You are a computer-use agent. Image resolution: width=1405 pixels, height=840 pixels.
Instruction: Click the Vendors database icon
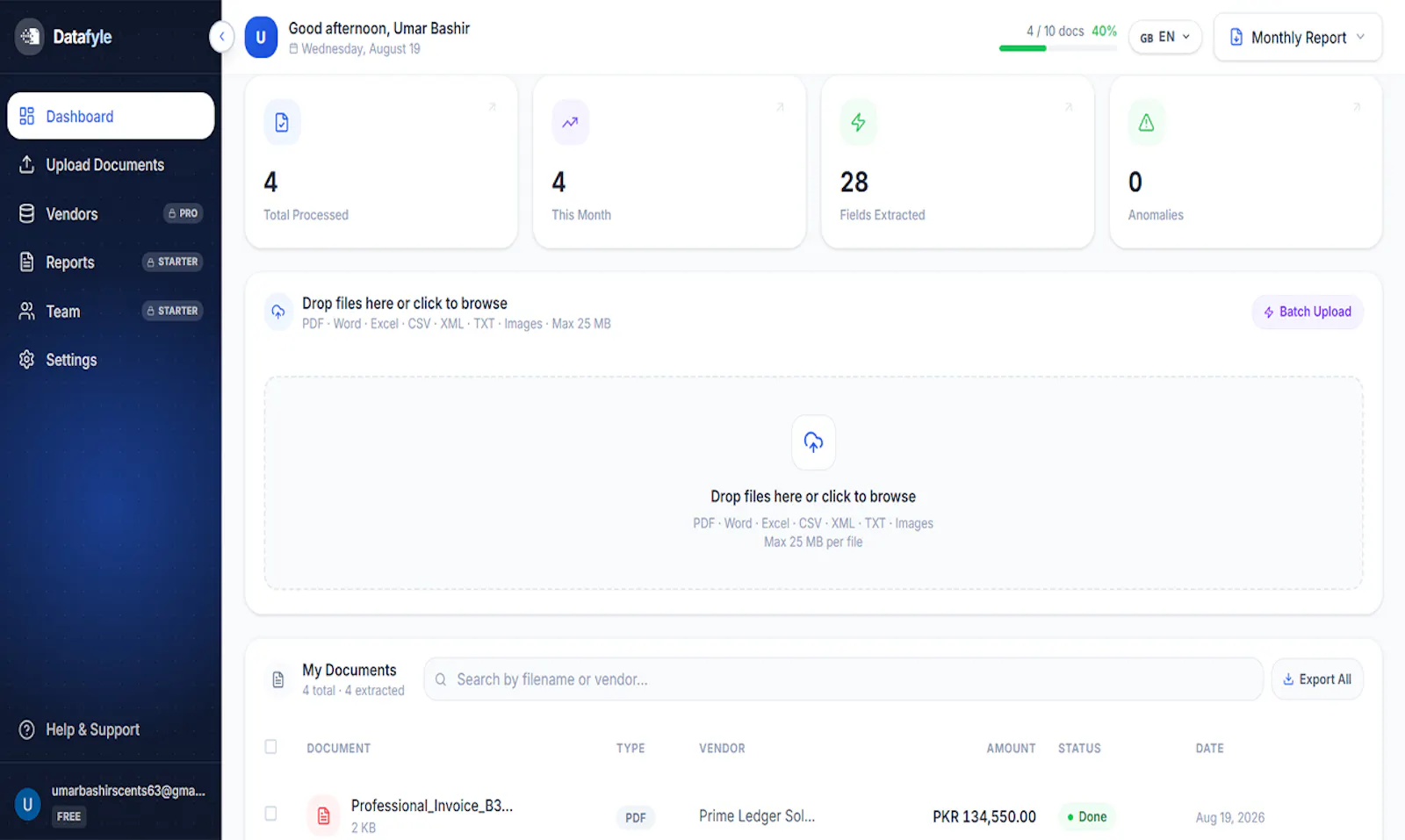[27, 213]
